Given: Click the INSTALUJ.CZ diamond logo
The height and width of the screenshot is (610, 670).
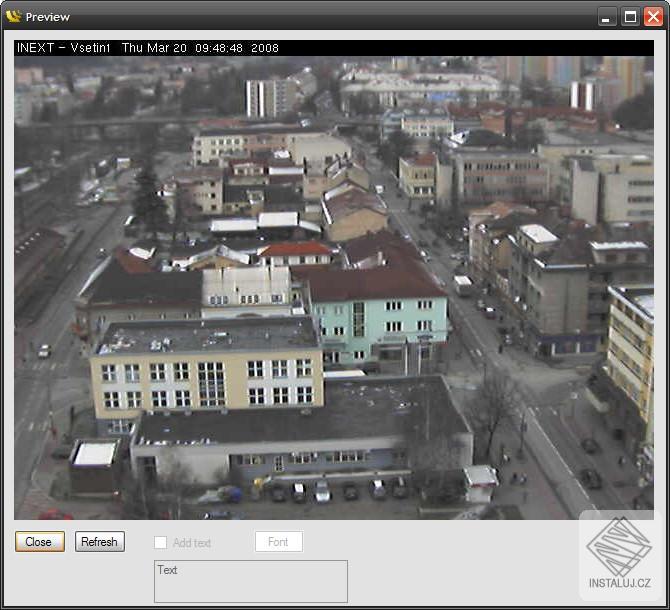Looking at the screenshot, I should (618, 546).
